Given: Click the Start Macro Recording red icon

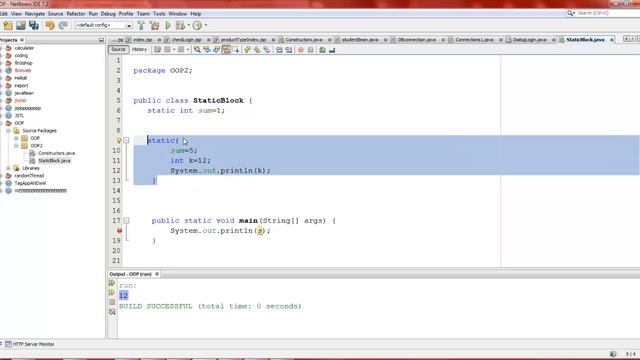Looking at the screenshot, I should [301, 50].
